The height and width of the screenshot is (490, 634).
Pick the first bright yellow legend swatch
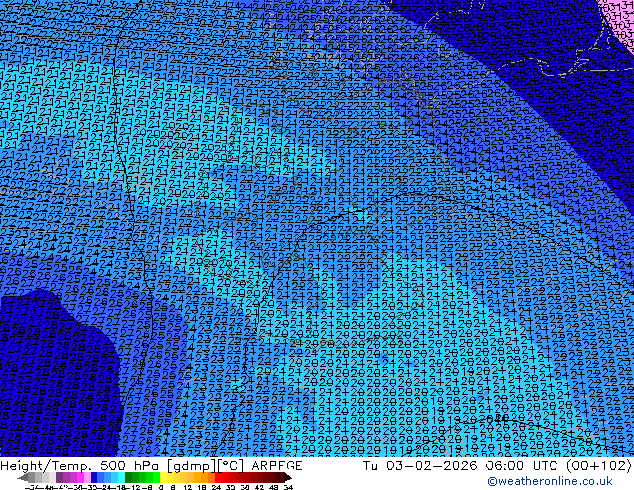coord(163,477)
